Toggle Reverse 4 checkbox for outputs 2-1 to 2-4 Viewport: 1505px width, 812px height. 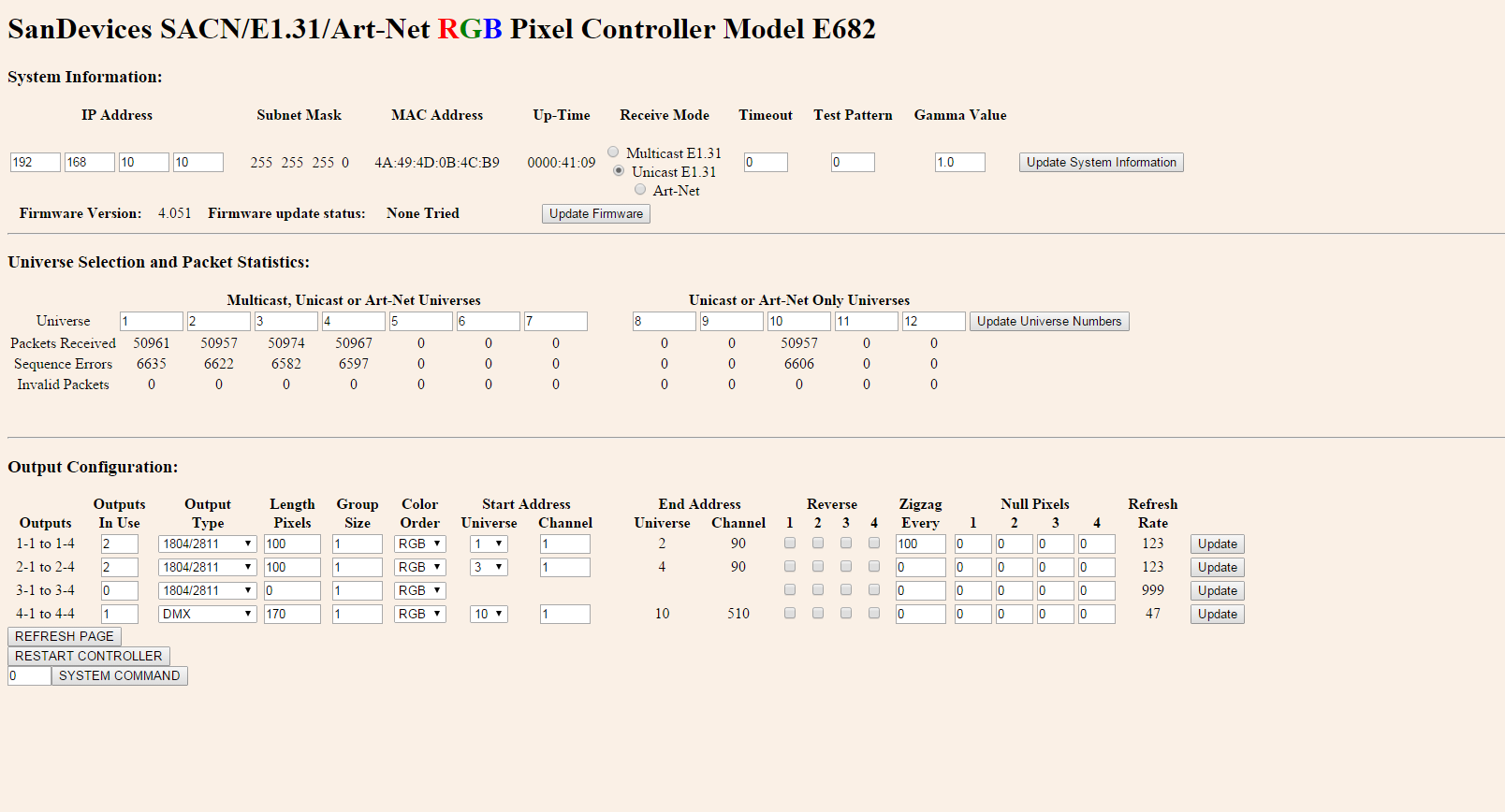874,566
